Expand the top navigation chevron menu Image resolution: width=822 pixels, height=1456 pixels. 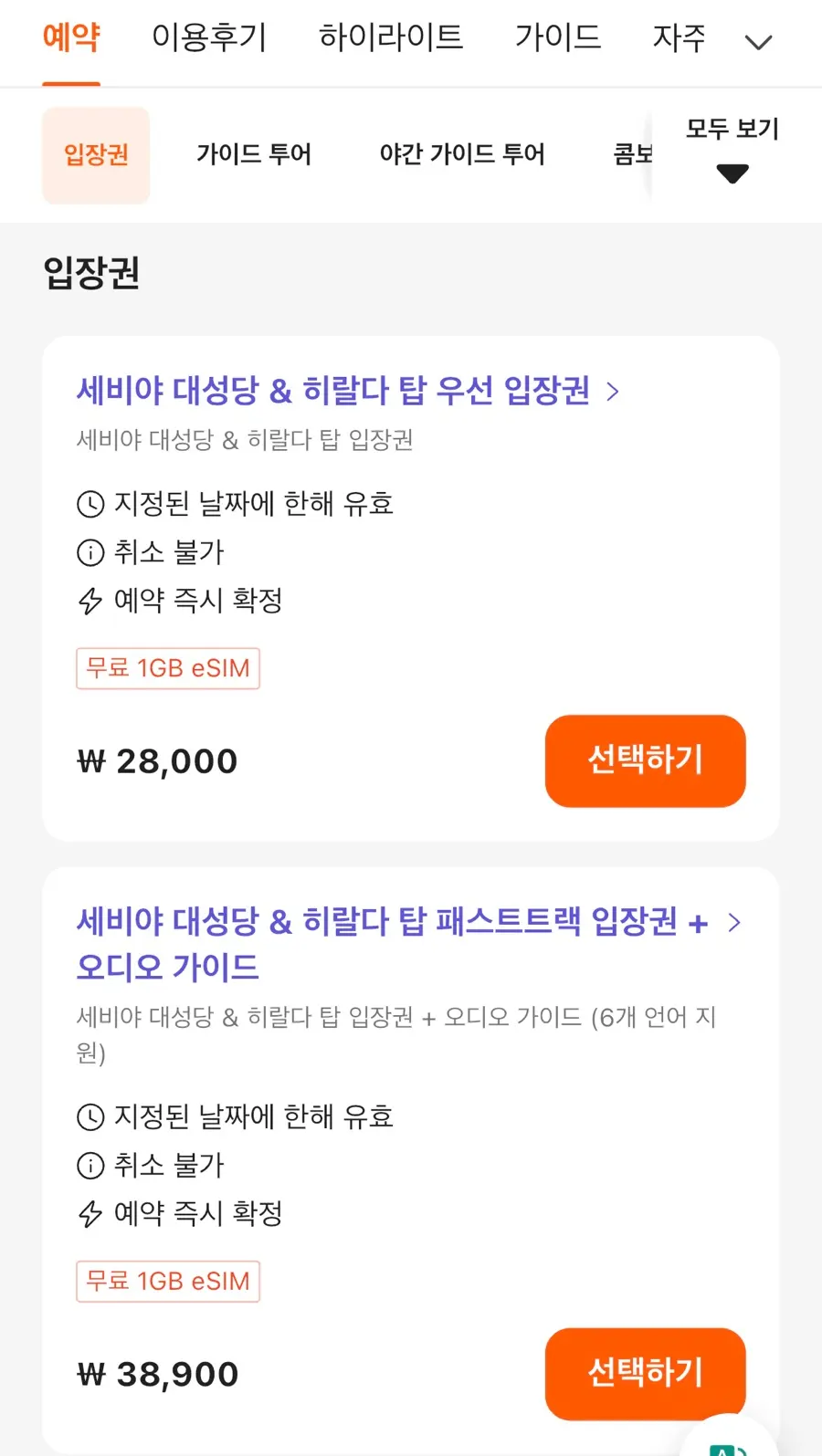[x=759, y=42]
